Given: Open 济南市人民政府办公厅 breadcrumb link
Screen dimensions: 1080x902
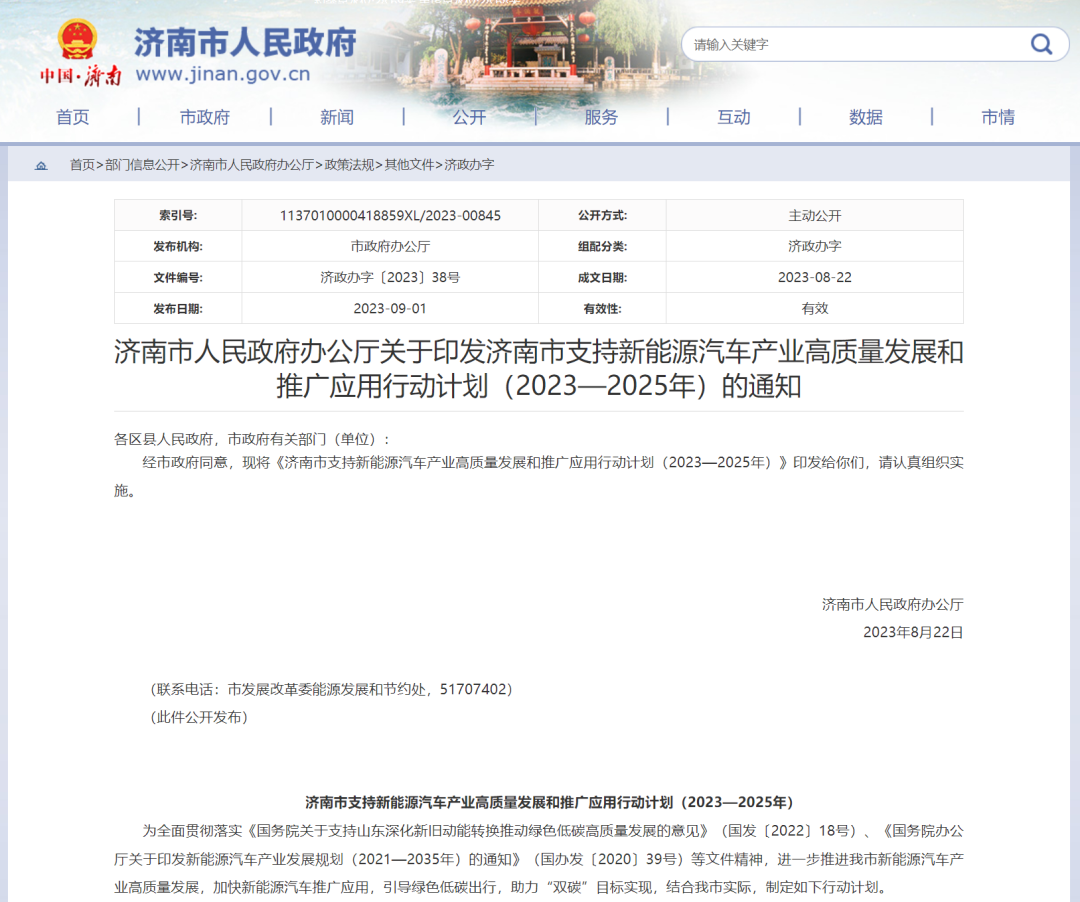Looking at the screenshot, I should 251,165.
